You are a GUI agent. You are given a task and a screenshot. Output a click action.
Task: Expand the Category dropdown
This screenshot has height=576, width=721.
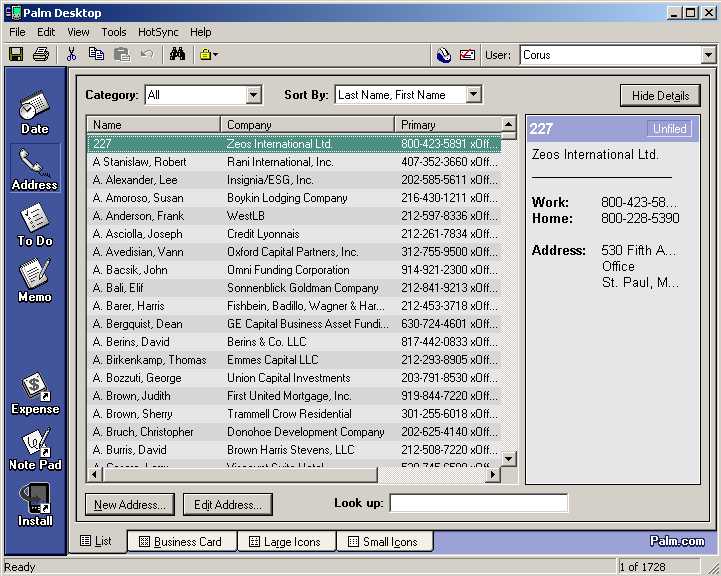(253, 95)
